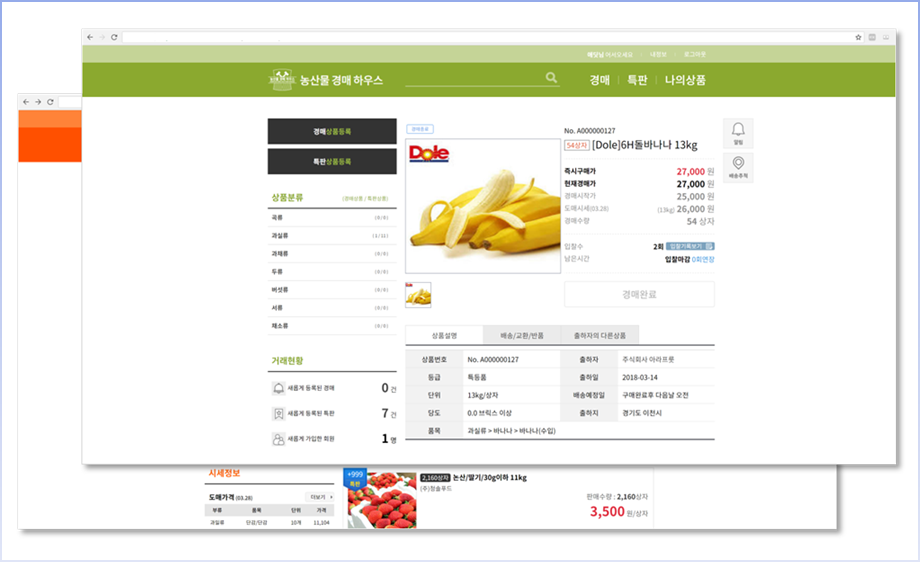Viewport: 920px width, 562px height.
Task: Click the 입찰기록보기 button
Action: [x=690, y=246]
